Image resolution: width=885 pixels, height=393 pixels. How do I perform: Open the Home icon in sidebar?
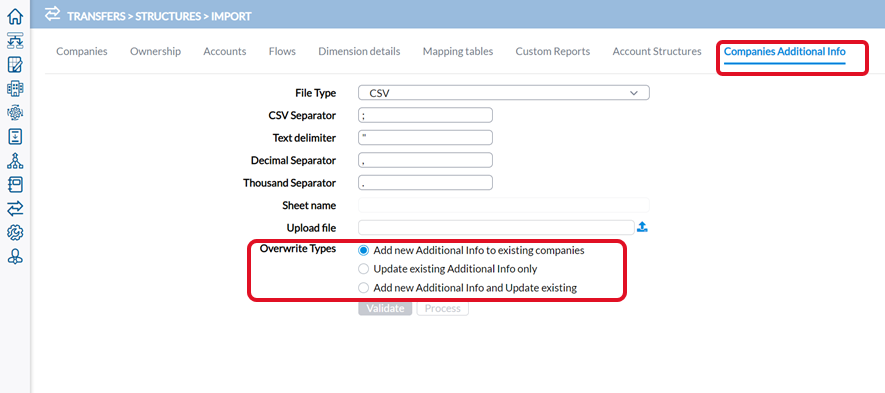[15, 16]
